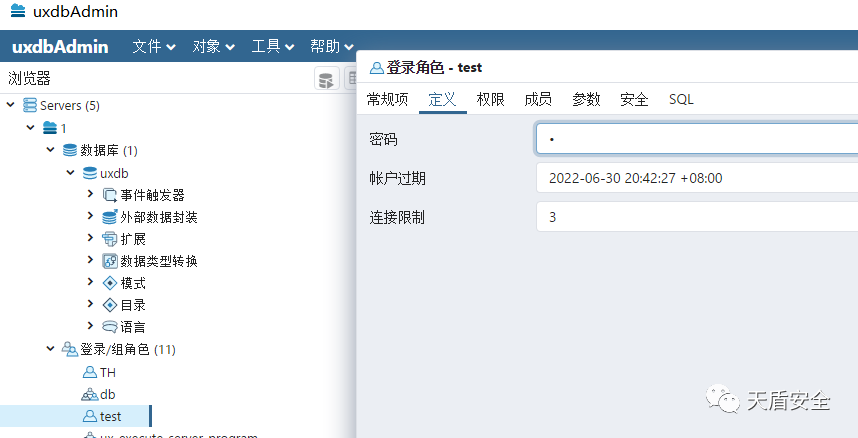
Task: Click the extensions (扩展) icon
Action: click(110, 239)
